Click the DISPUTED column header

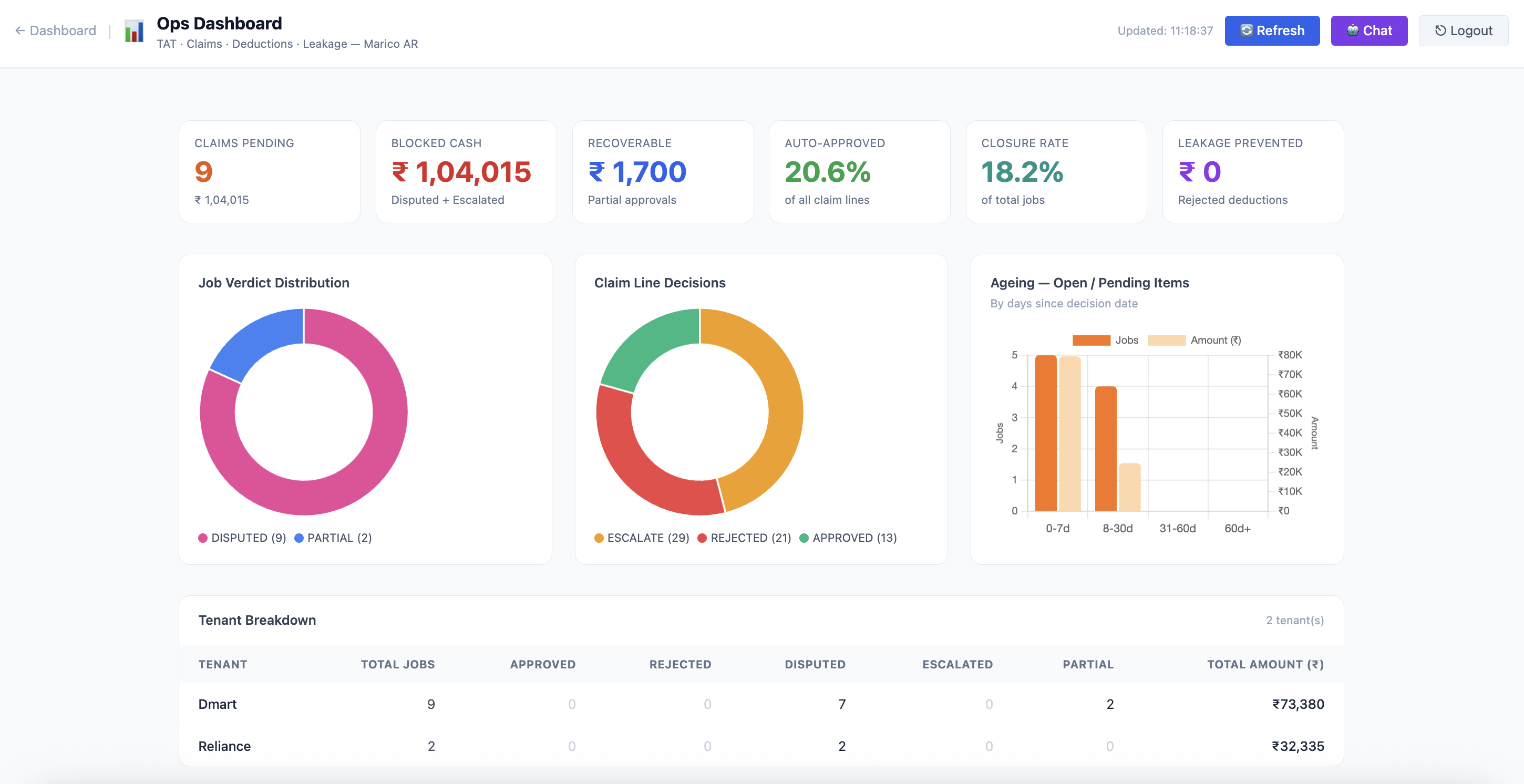815,664
